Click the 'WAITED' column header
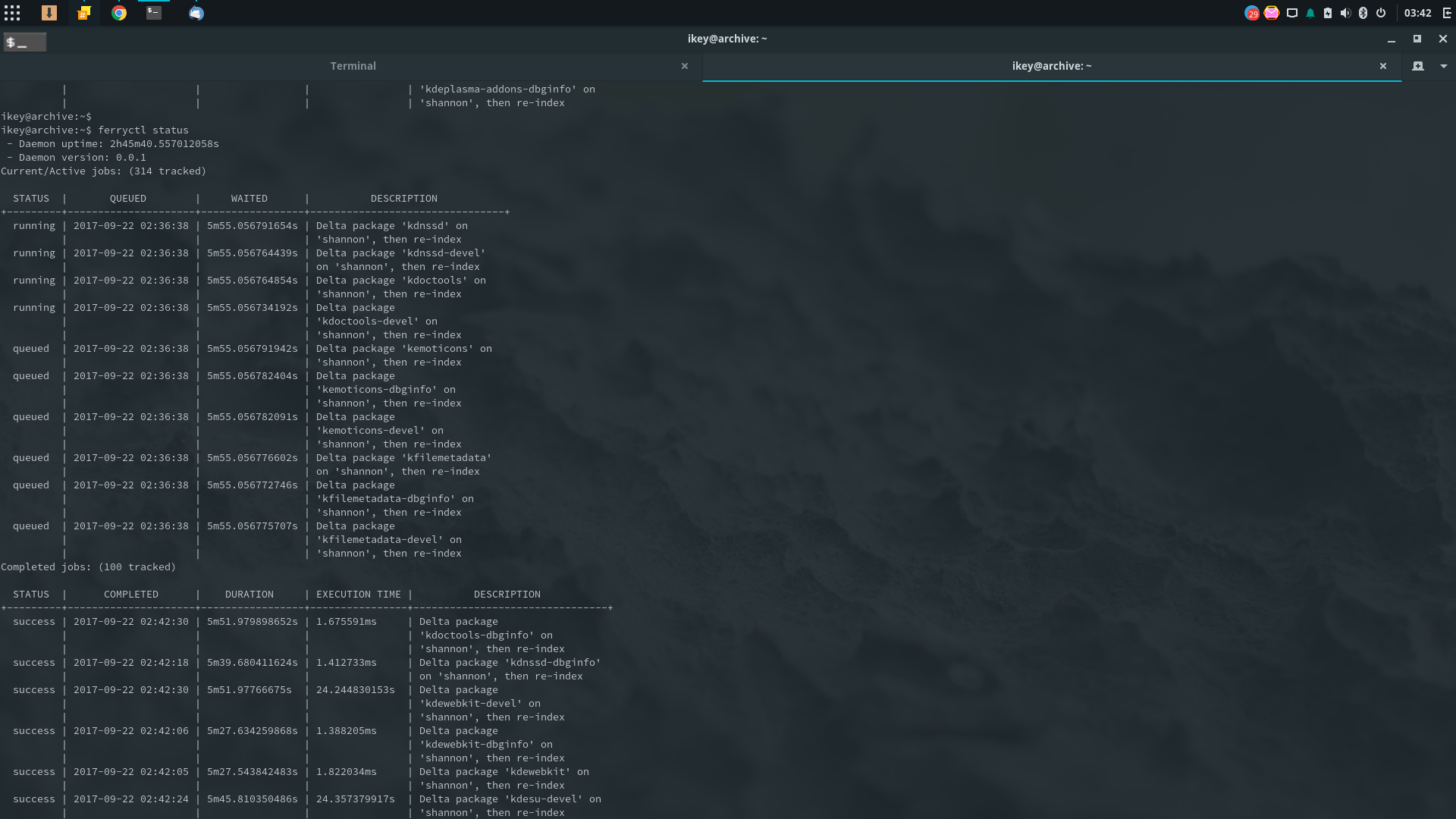This screenshot has width=1456, height=819. (249, 199)
